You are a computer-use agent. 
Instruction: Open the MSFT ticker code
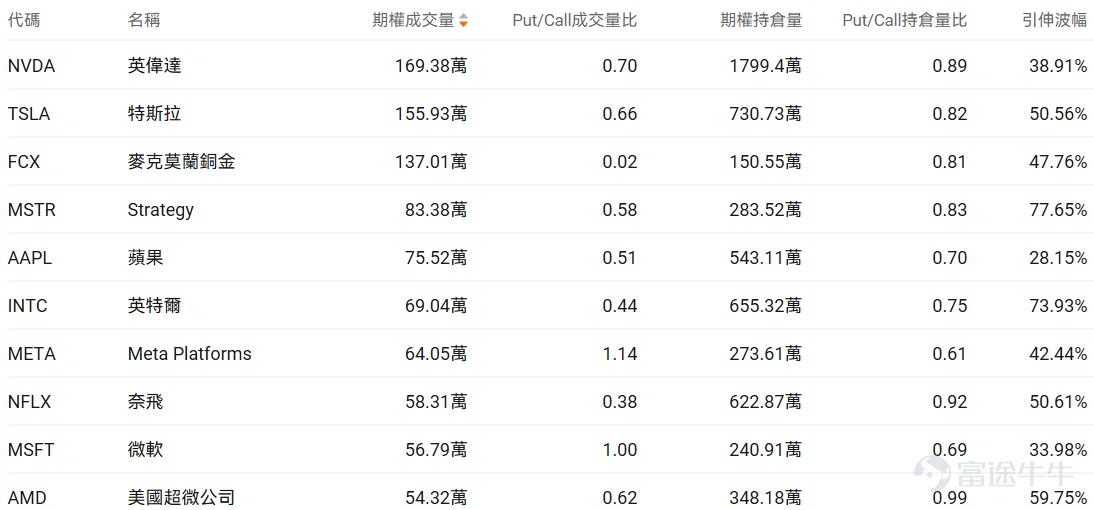click(31, 450)
